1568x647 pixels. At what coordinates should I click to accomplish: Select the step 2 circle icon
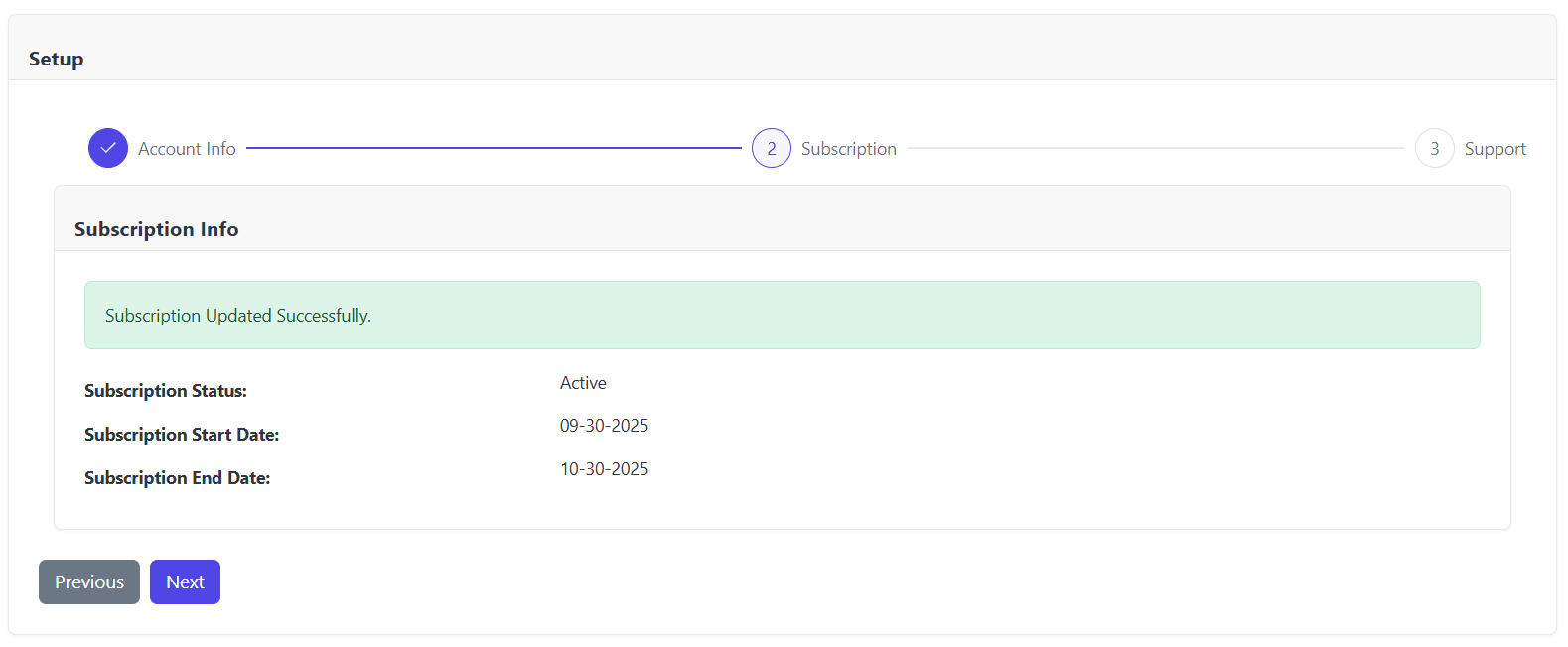(x=772, y=148)
